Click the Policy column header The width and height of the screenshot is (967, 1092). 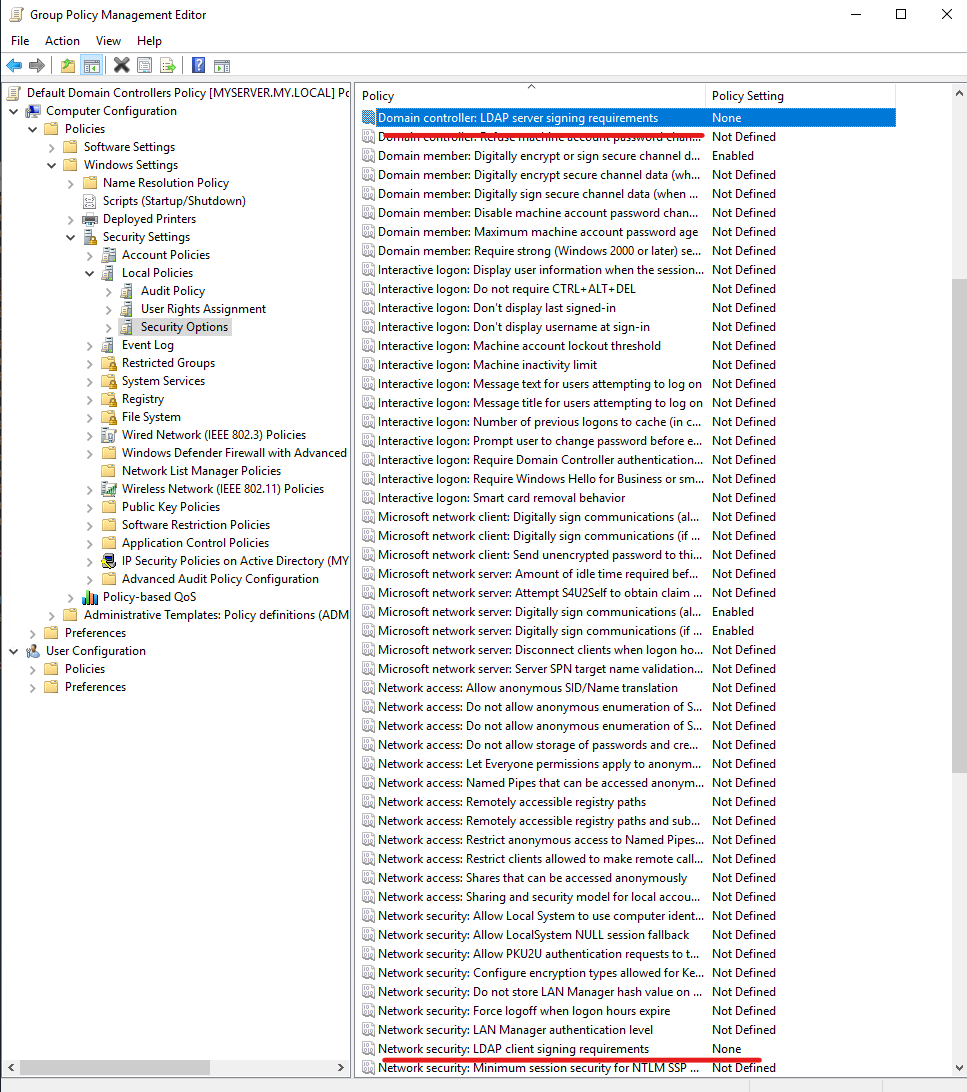(x=530, y=96)
